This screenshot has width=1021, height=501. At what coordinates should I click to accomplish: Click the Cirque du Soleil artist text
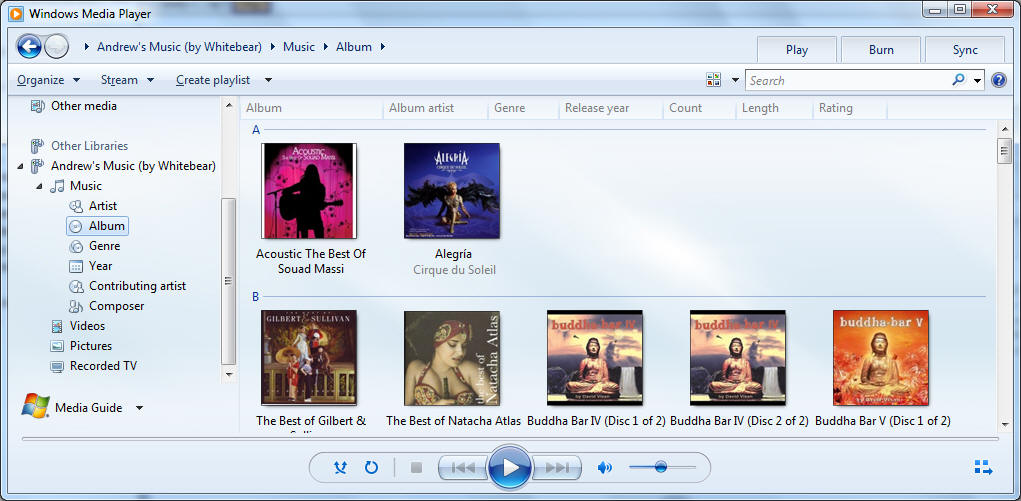click(455, 270)
